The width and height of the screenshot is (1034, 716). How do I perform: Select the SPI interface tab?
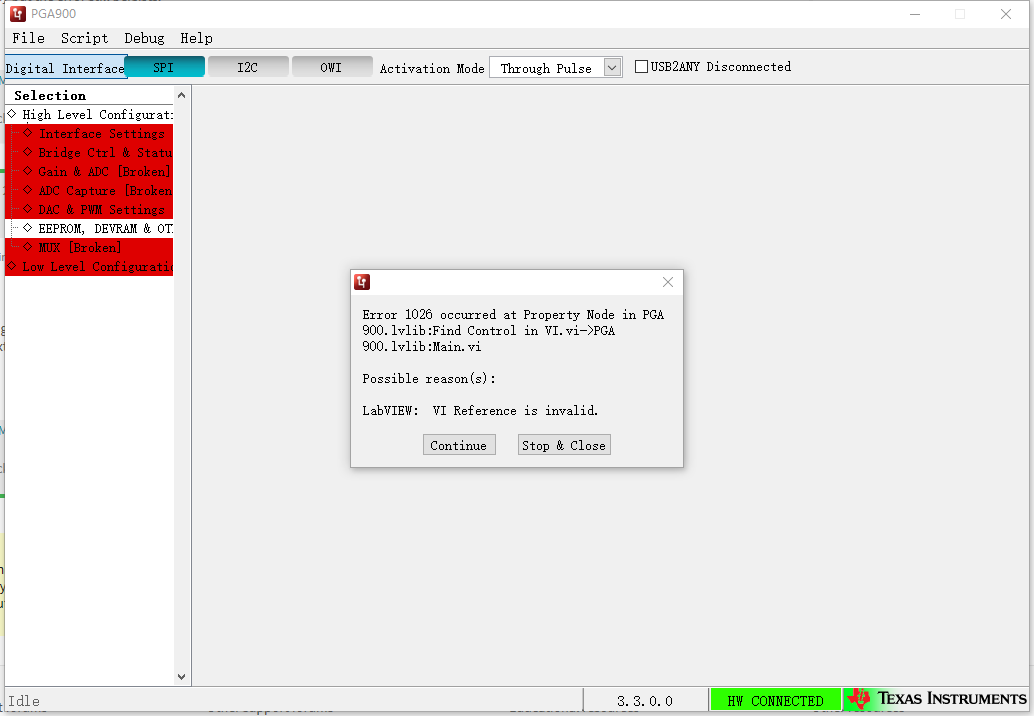point(164,67)
